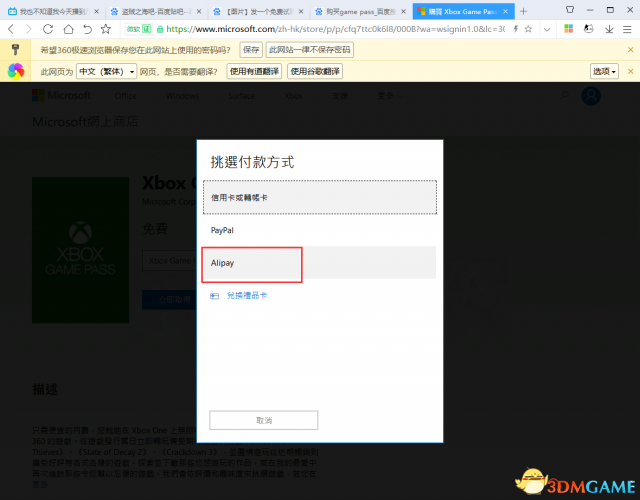The height and width of the screenshot is (500, 640).
Task: Click the key icon in password bar
Action: [15, 49]
